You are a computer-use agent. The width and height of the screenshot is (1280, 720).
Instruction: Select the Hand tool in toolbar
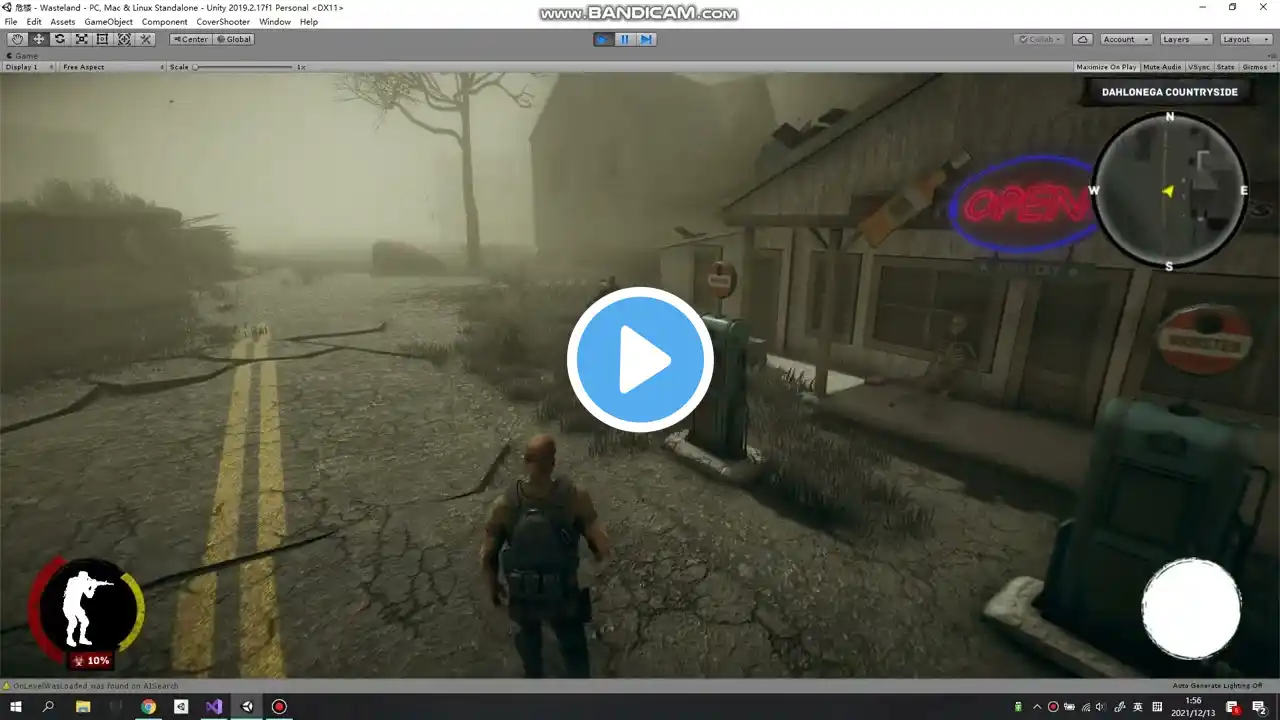(x=17, y=39)
